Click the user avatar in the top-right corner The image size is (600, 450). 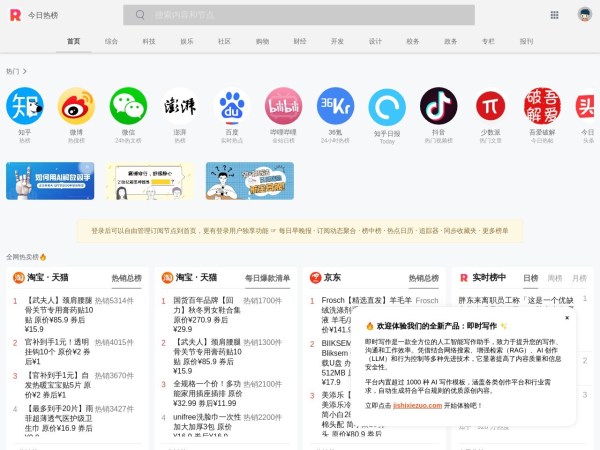click(x=584, y=15)
